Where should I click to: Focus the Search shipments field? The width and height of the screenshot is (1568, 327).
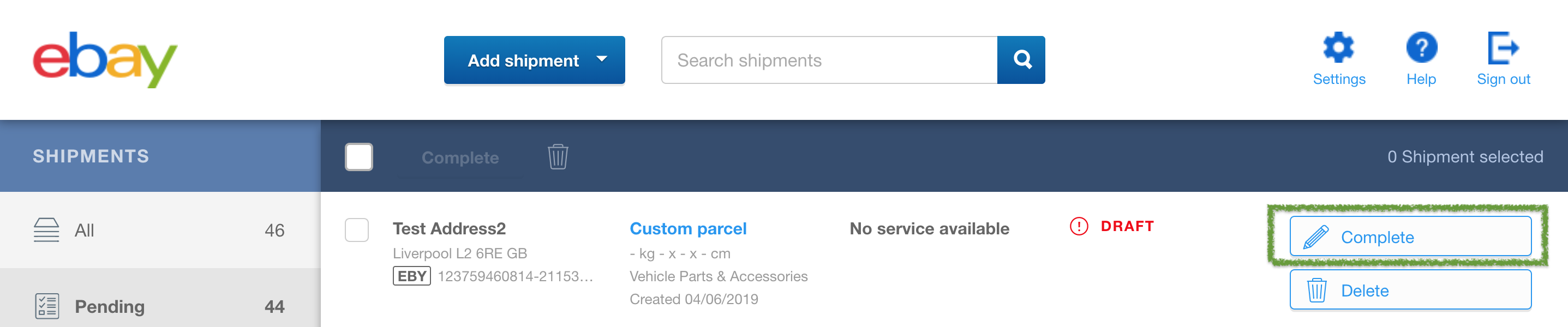[829, 59]
